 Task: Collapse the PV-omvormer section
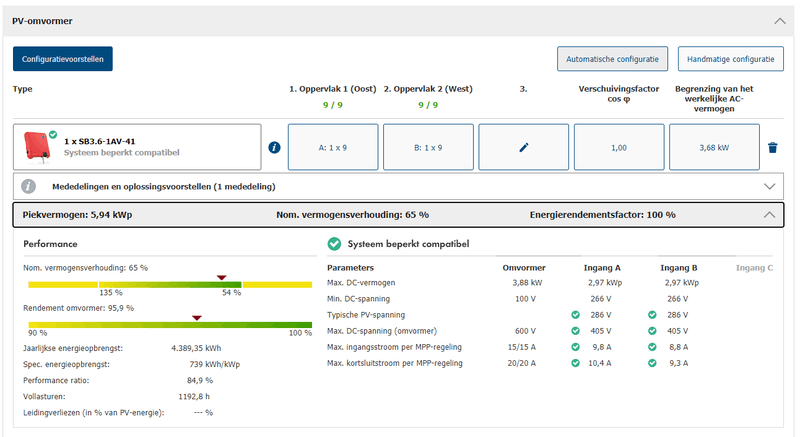[779, 20]
